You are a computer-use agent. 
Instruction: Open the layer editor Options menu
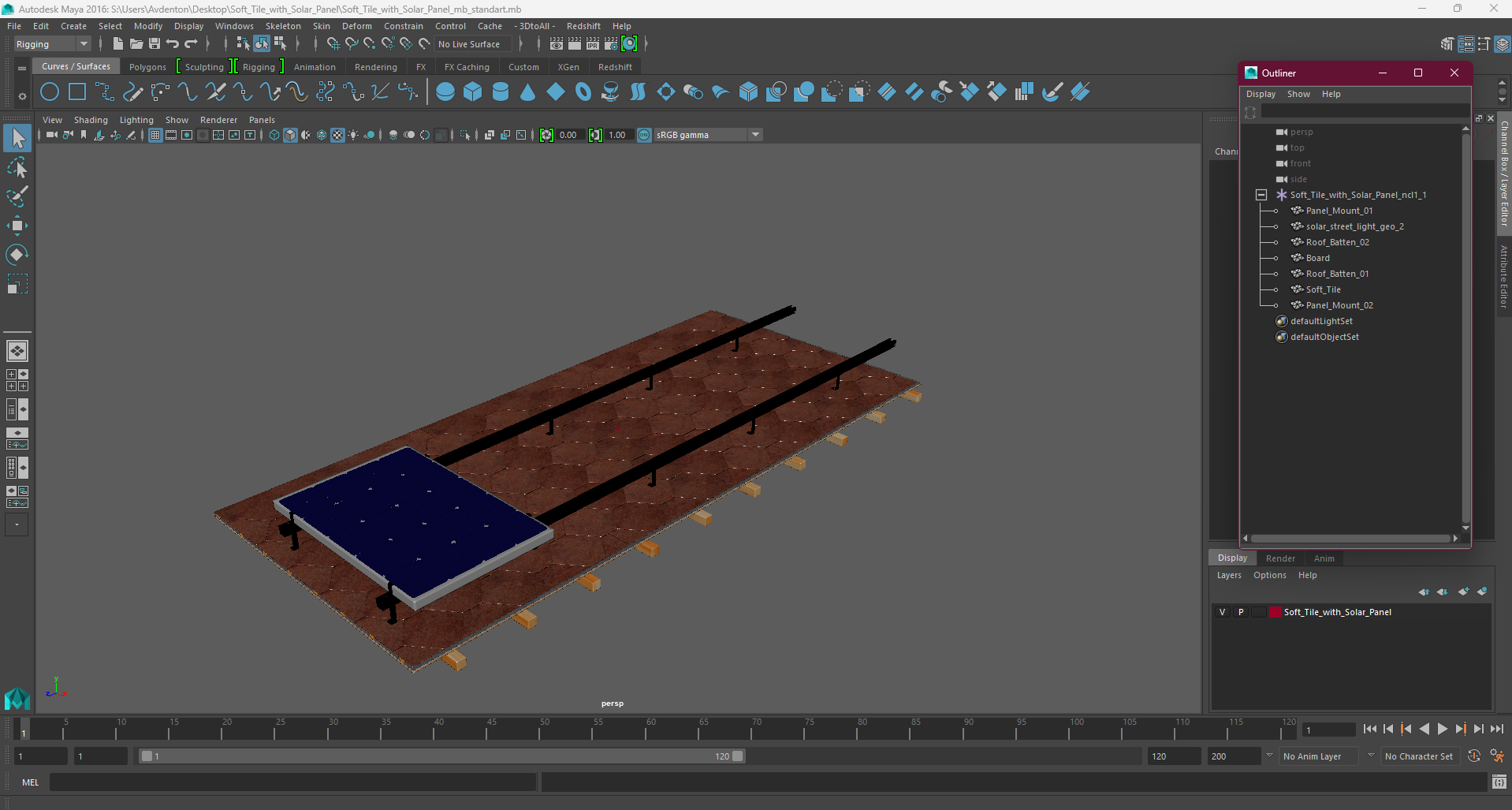(1269, 575)
